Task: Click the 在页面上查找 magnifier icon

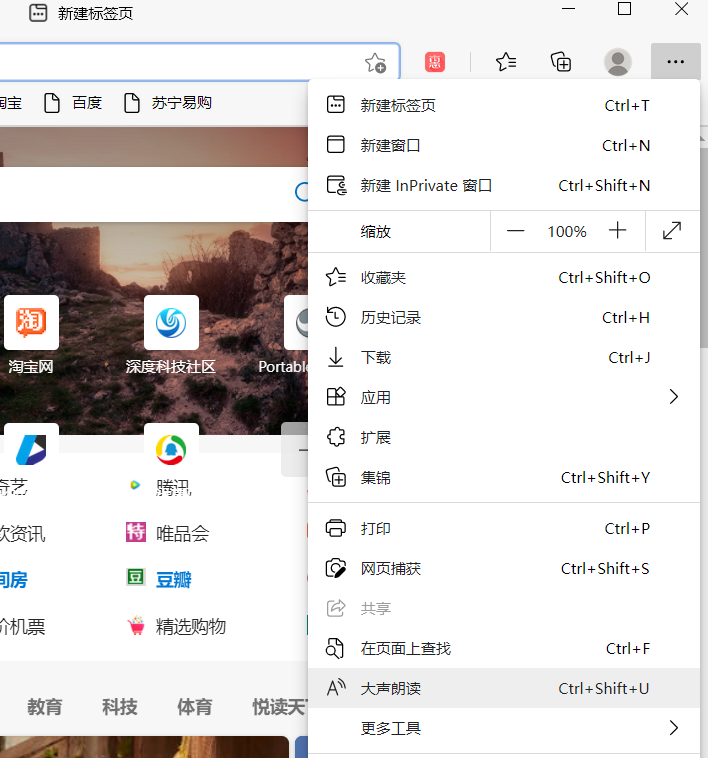Action: pos(335,648)
